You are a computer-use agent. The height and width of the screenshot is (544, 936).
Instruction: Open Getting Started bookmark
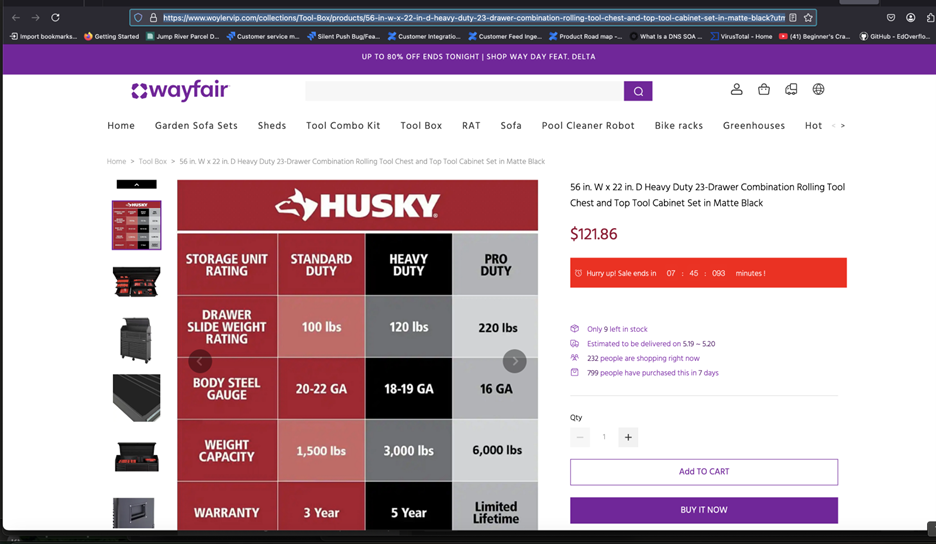(112, 36)
